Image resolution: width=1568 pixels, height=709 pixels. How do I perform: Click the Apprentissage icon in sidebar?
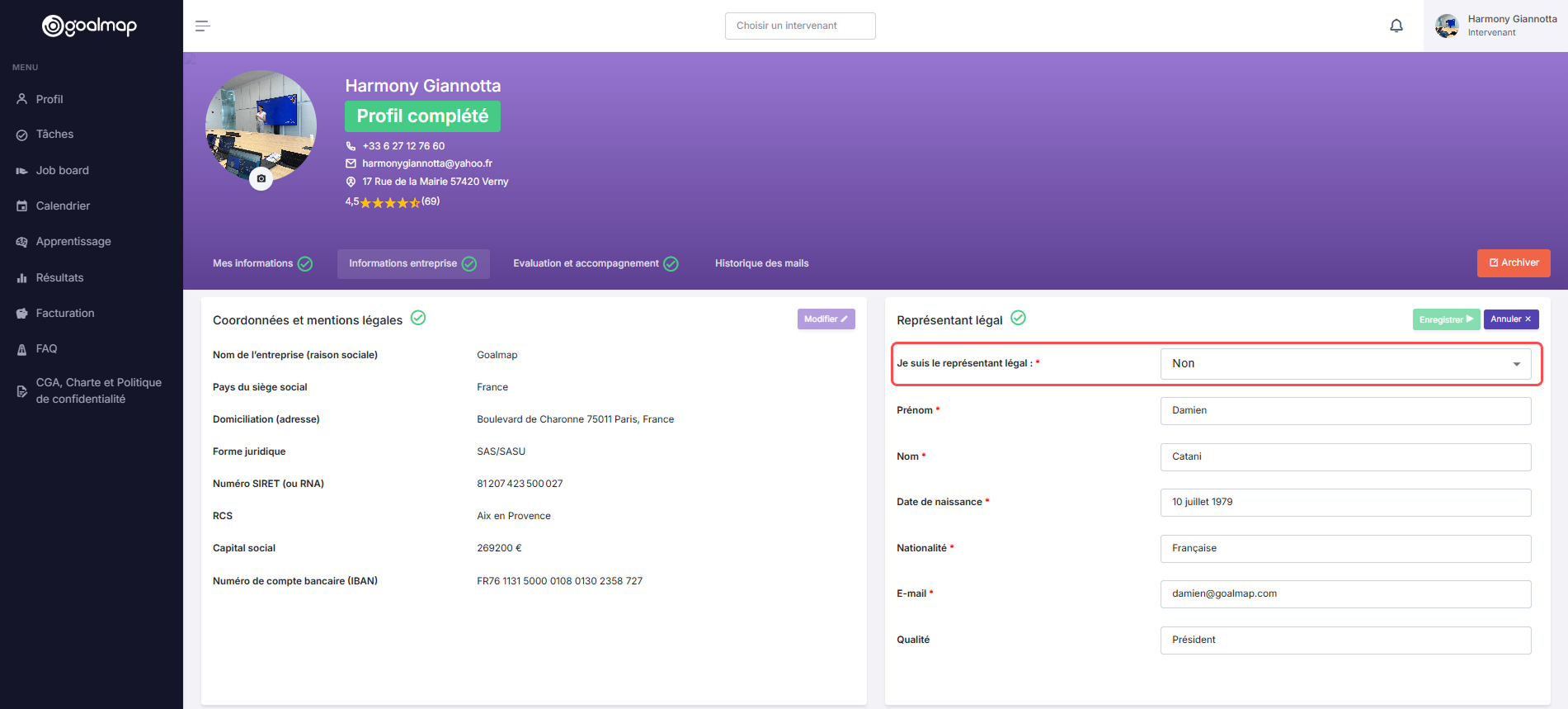point(22,242)
